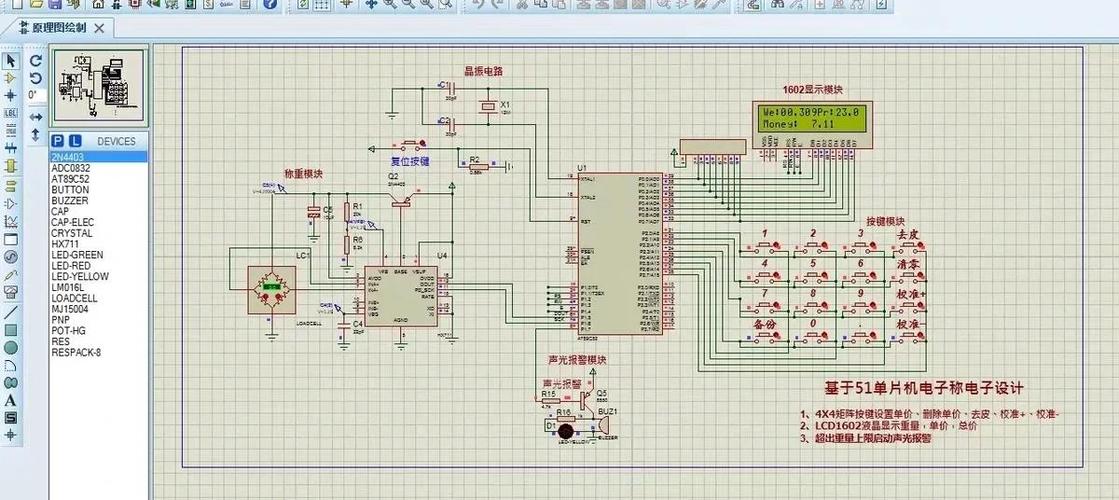This screenshot has height=500, width=1119.
Task: Click the L library manage button
Action: 75,141
